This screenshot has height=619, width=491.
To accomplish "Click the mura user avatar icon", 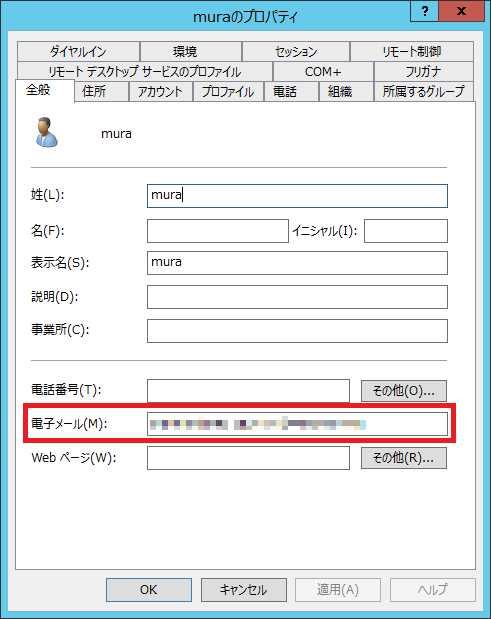I will (47, 133).
